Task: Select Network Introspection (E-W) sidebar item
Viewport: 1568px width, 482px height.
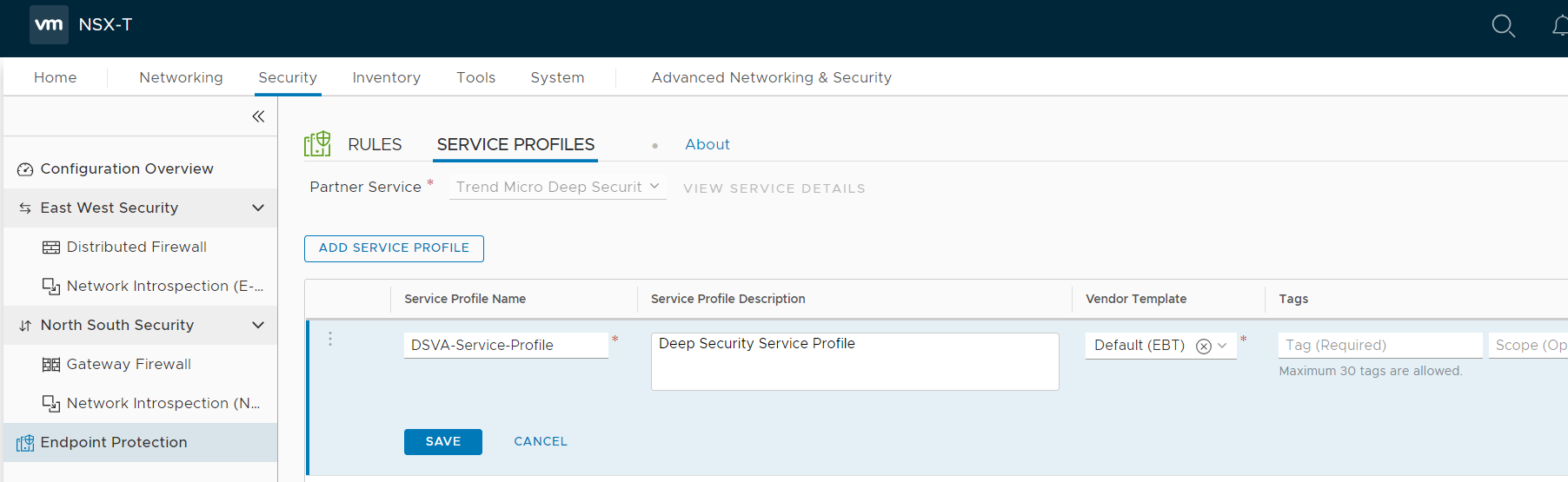Action: tap(164, 286)
